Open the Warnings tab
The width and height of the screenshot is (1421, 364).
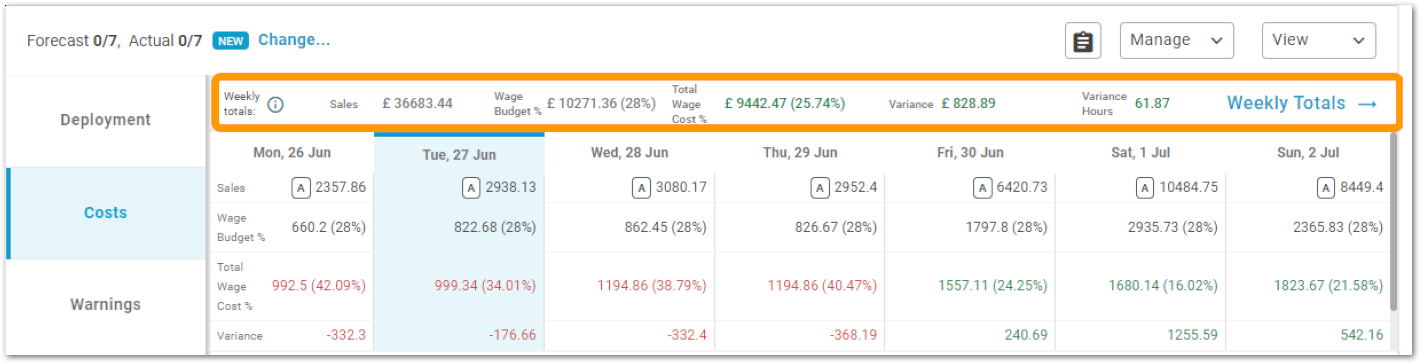pos(105,305)
